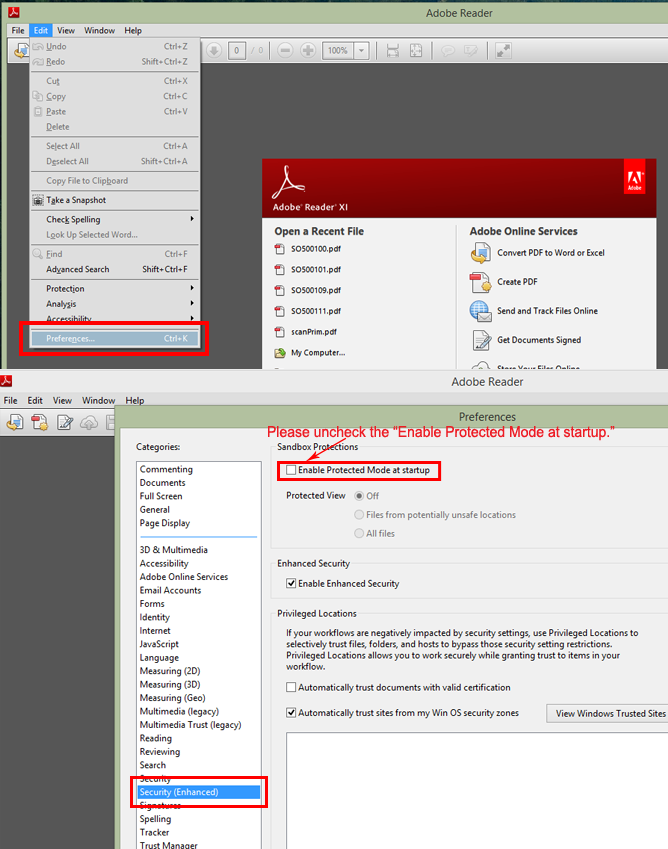Viewport: 668px width, 849px height.
Task: Click View Windows Trusted Sites button
Action: coord(607,714)
